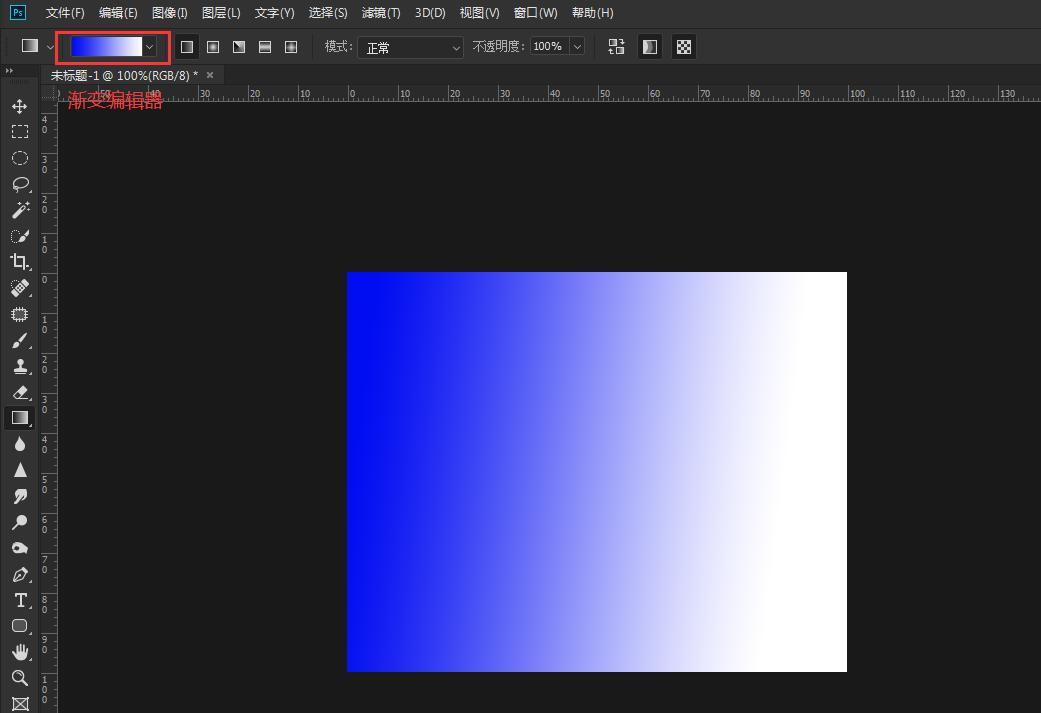1041x713 pixels.
Task: Open the 帮助(H) menu
Action: click(x=592, y=13)
